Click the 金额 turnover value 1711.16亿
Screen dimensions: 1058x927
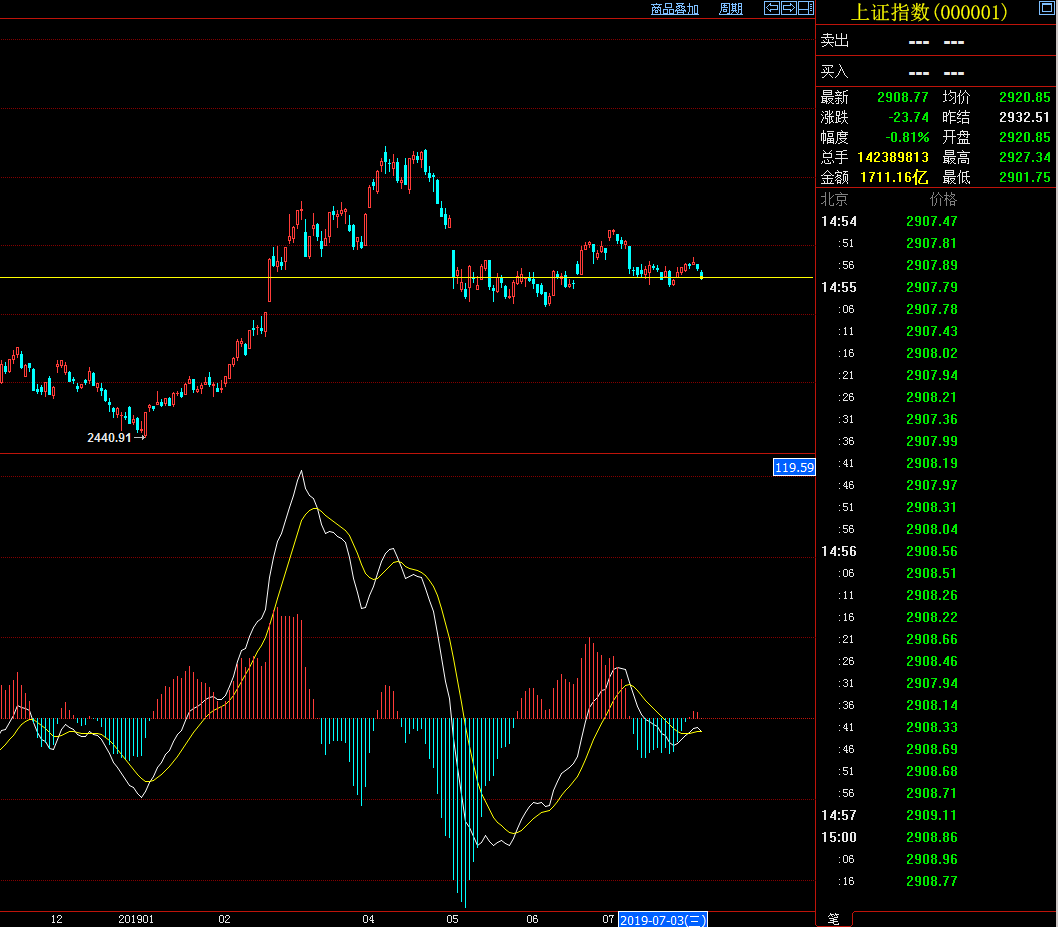click(x=894, y=178)
